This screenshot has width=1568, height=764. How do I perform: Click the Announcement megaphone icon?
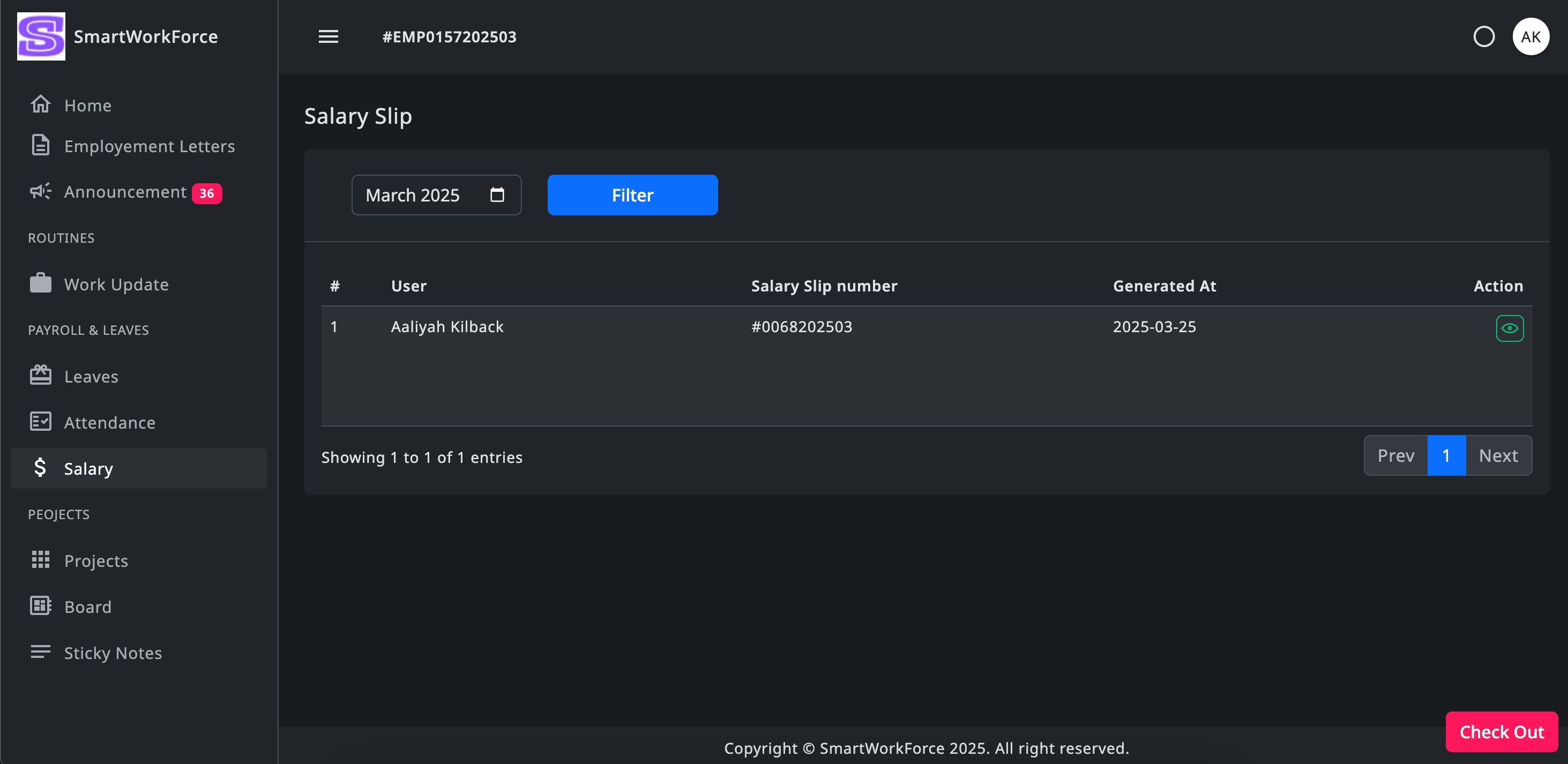(x=41, y=191)
